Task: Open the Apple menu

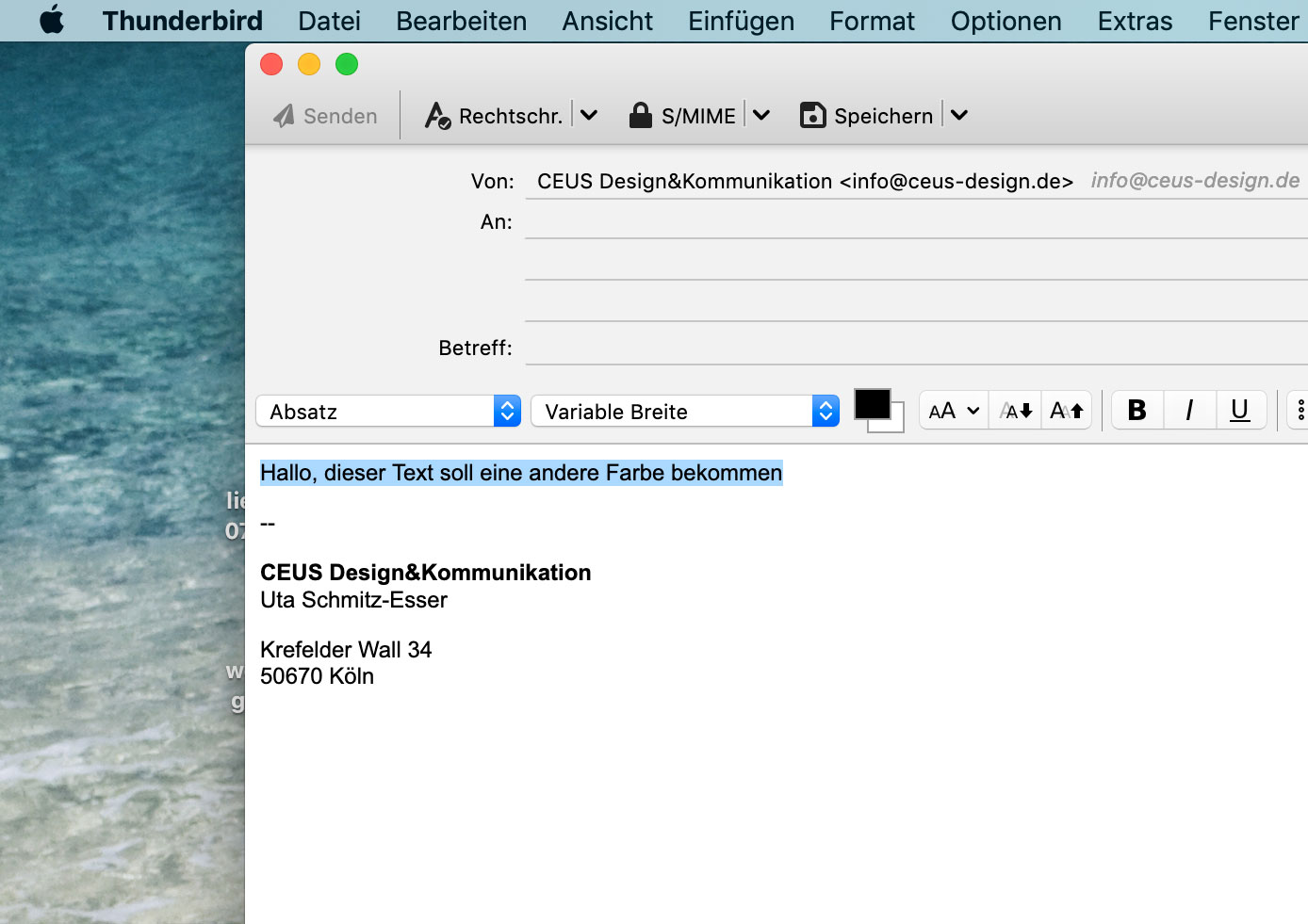Action: pyautogui.click(x=52, y=20)
